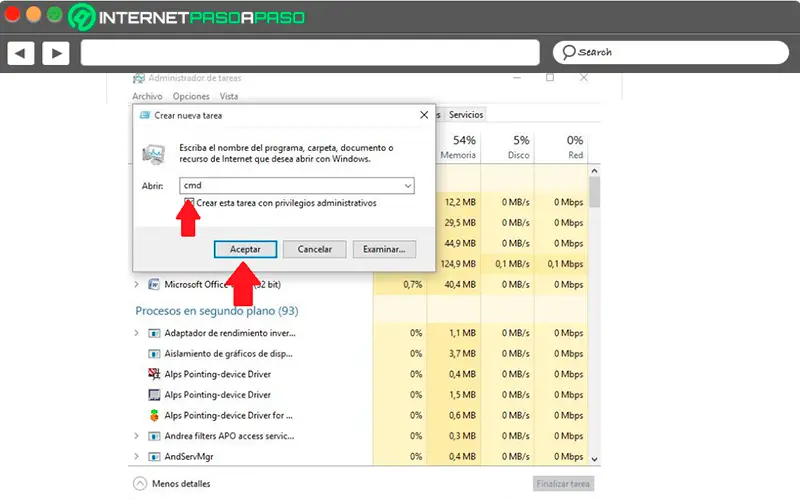
Task: Click the process list scroll down arrow
Action: [594, 459]
